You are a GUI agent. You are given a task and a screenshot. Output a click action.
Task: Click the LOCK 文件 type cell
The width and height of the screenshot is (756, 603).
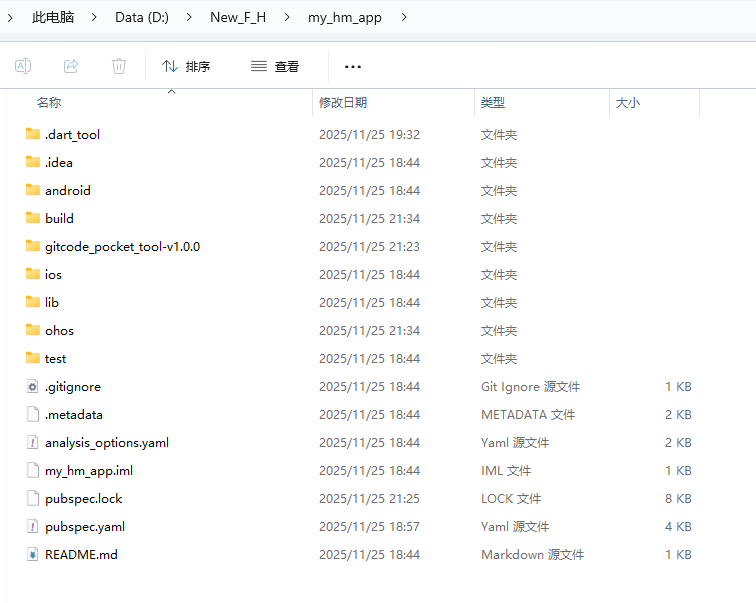(511, 499)
